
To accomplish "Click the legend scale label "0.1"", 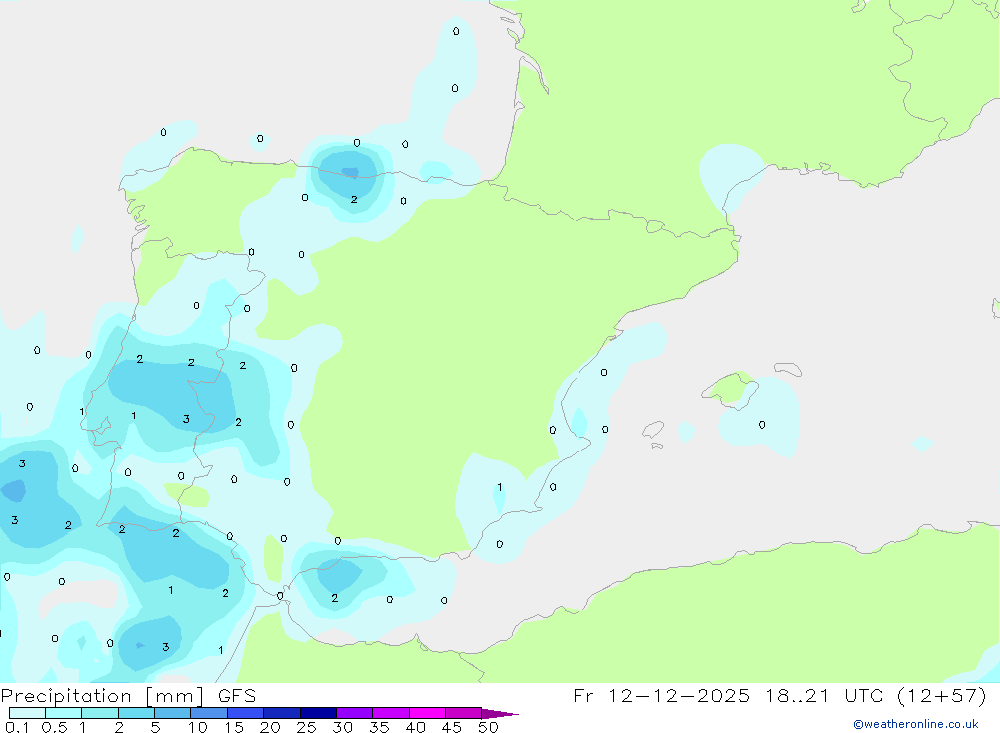I will pos(17,727).
